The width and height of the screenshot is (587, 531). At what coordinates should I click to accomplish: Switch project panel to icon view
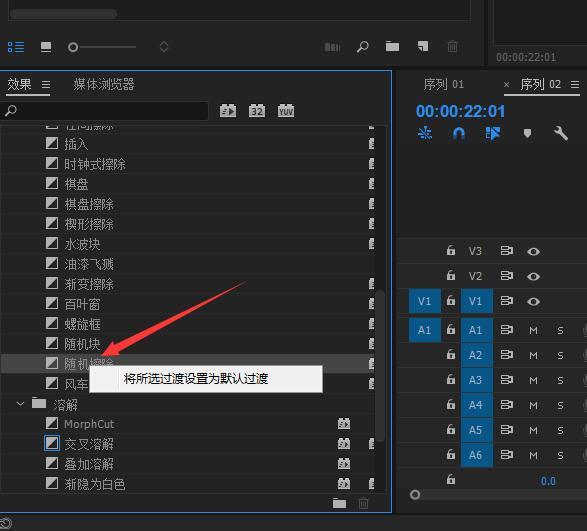click(46, 47)
